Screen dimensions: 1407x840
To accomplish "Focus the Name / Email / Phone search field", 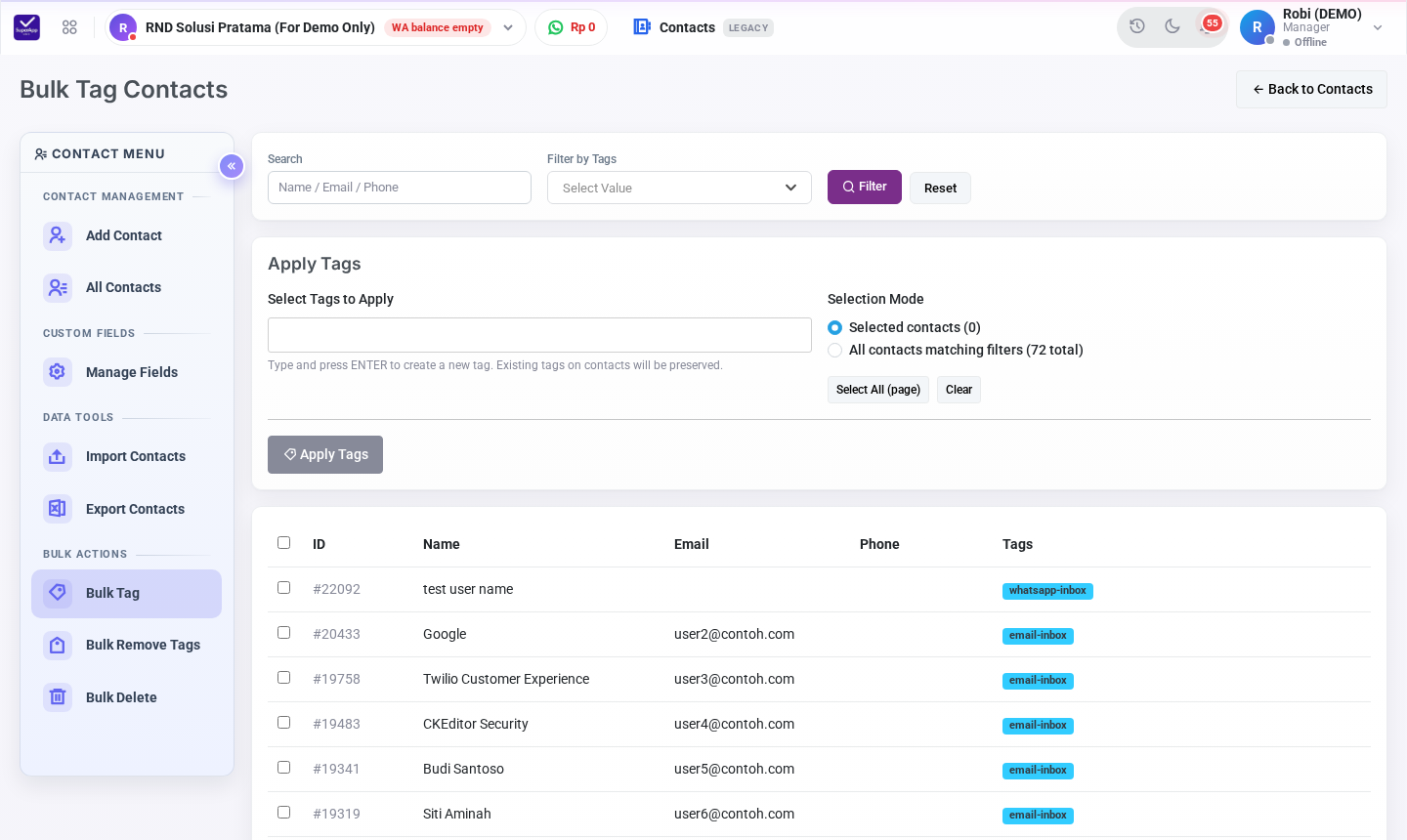I will 400,188.
